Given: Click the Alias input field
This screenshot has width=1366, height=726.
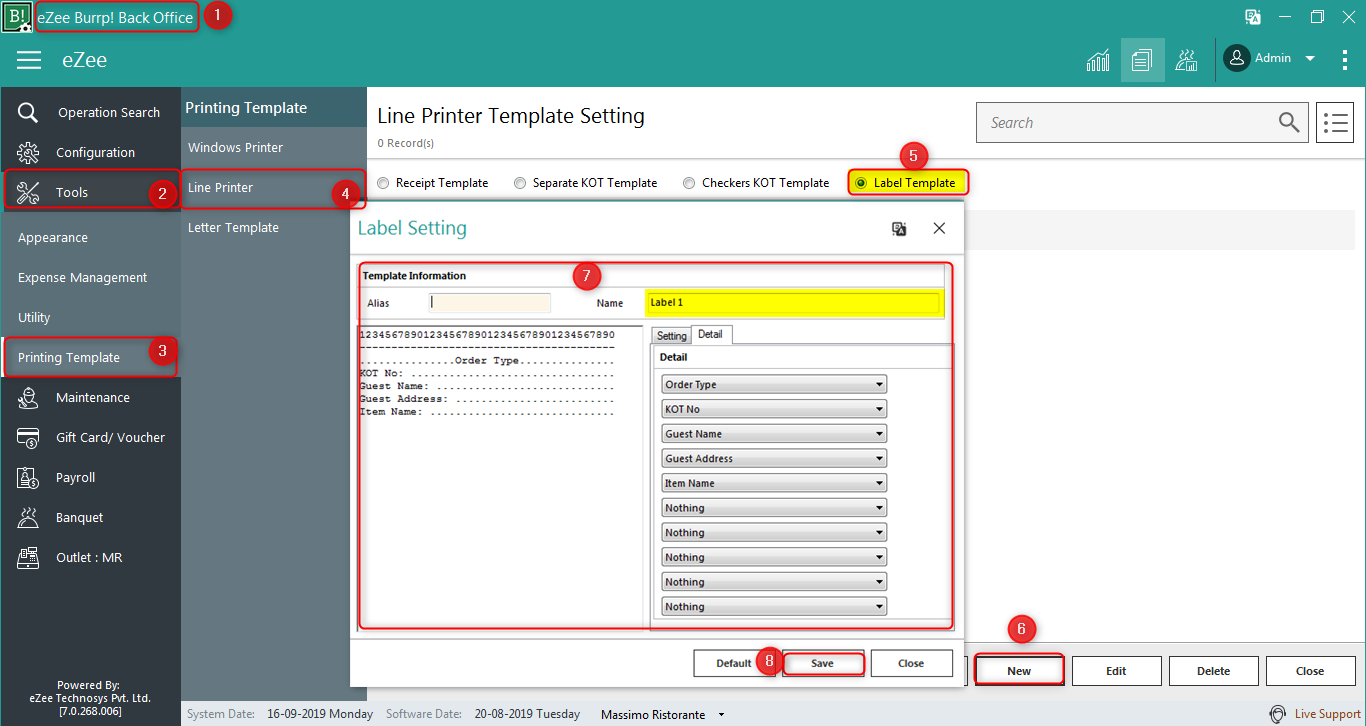Looking at the screenshot, I should (x=489, y=303).
